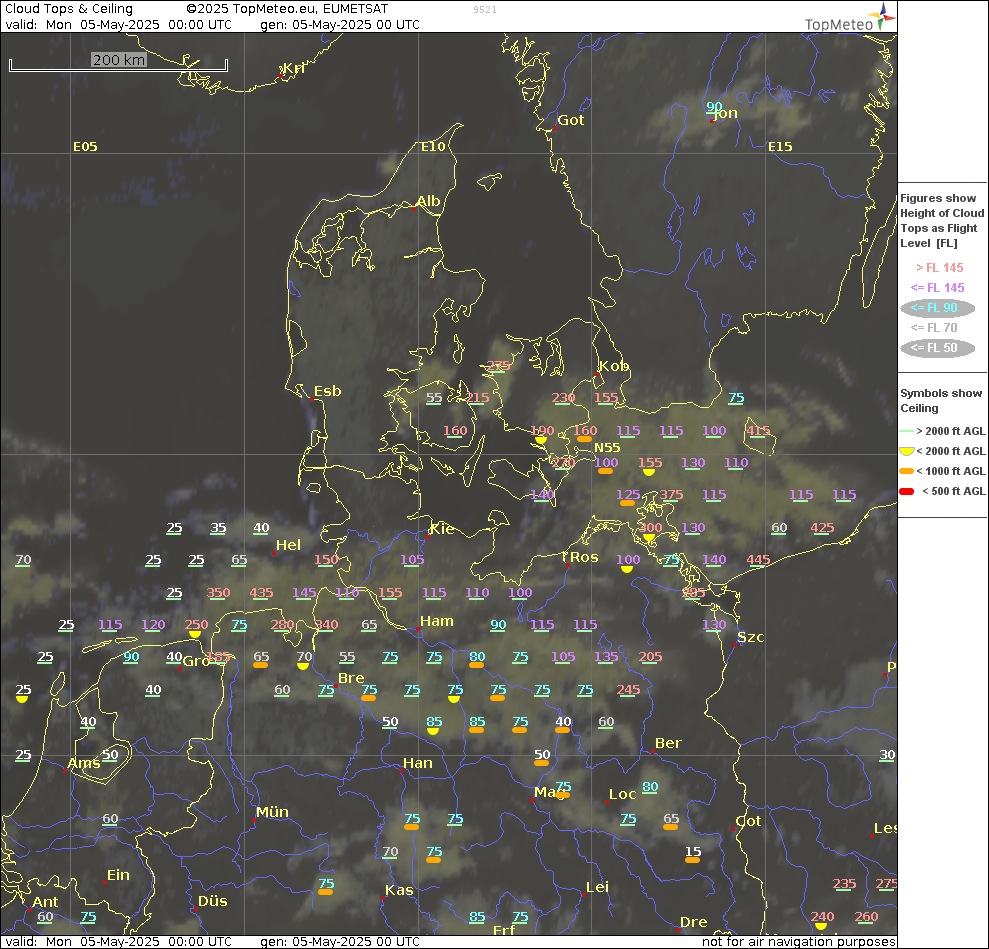Click the Szc city marker
Screen dimensions: 989x949
point(735,644)
